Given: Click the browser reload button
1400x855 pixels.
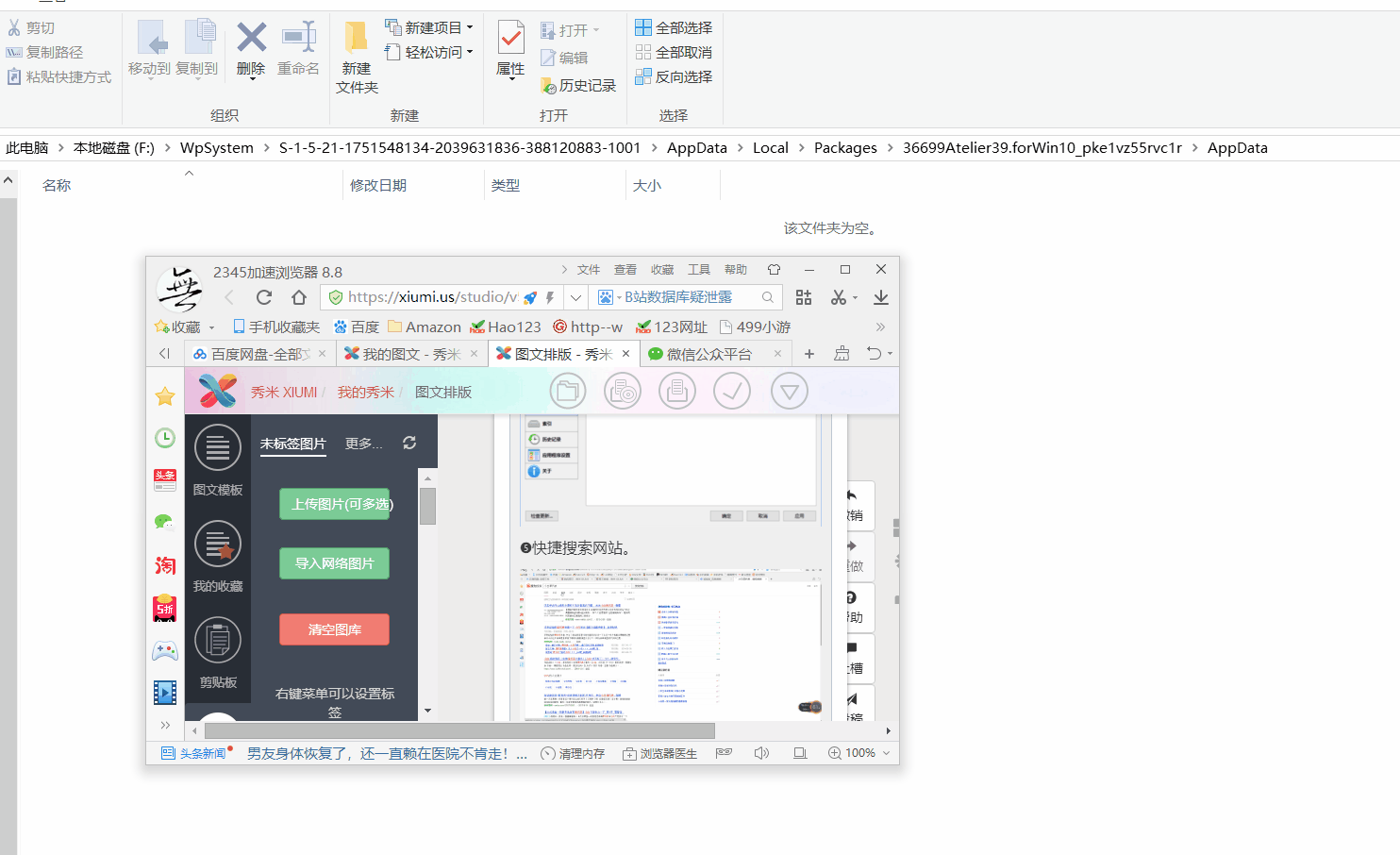Looking at the screenshot, I should point(264,297).
